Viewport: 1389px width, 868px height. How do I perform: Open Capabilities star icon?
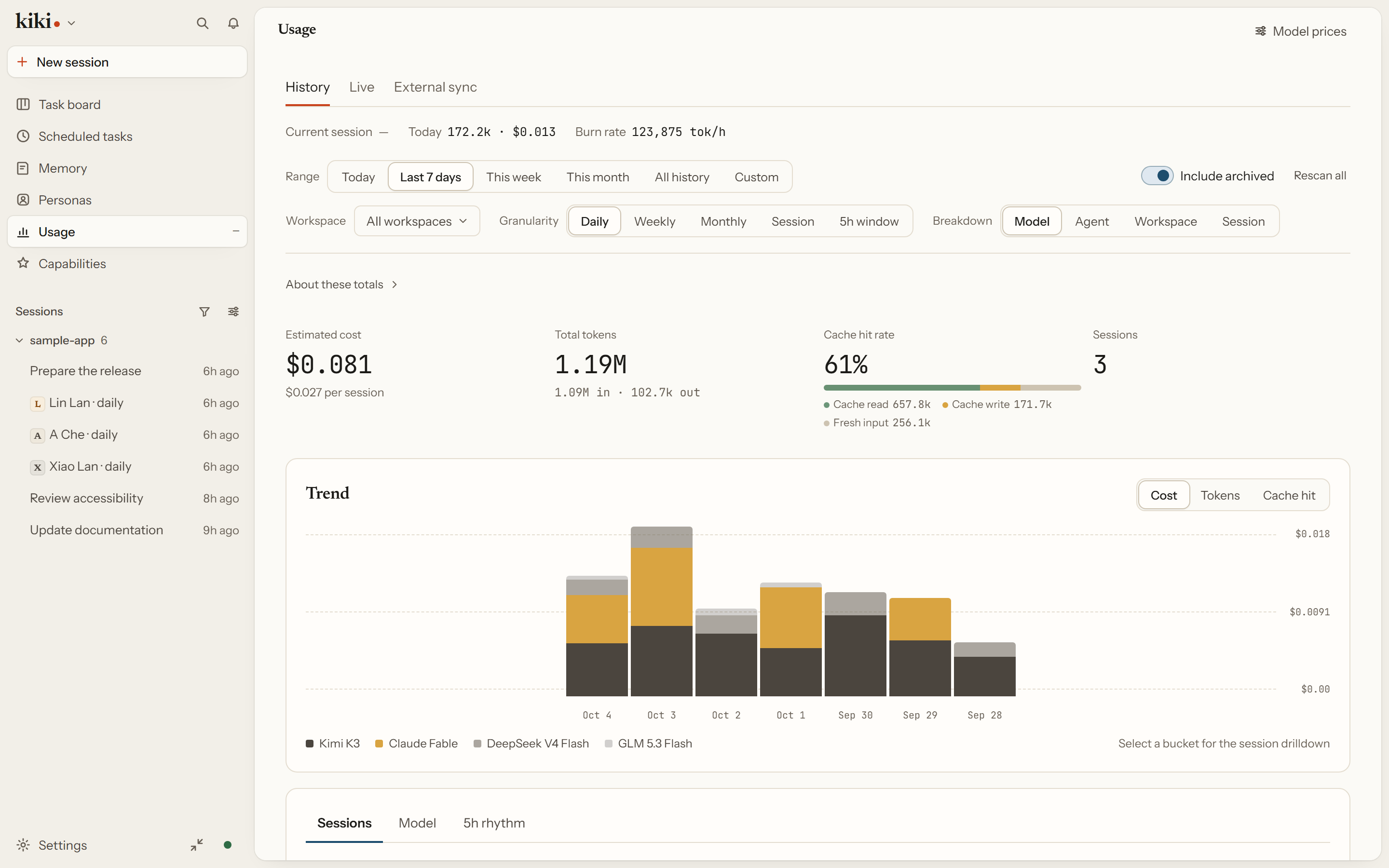pyautogui.click(x=23, y=263)
